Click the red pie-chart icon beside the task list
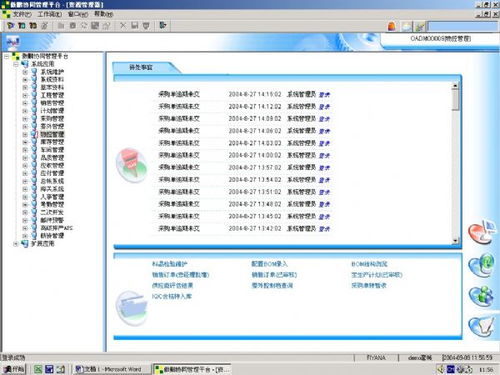500x375 pixels. [x=131, y=165]
